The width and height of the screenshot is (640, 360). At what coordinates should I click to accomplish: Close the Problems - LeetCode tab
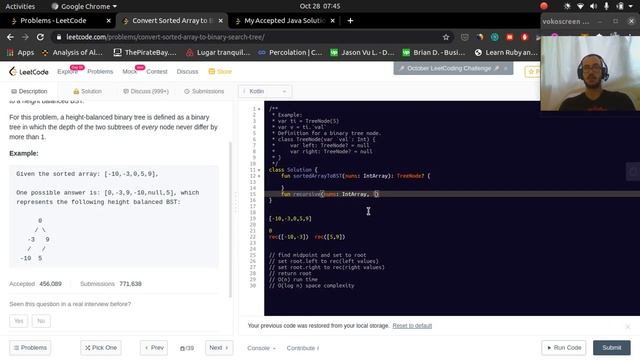tap(109, 20)
